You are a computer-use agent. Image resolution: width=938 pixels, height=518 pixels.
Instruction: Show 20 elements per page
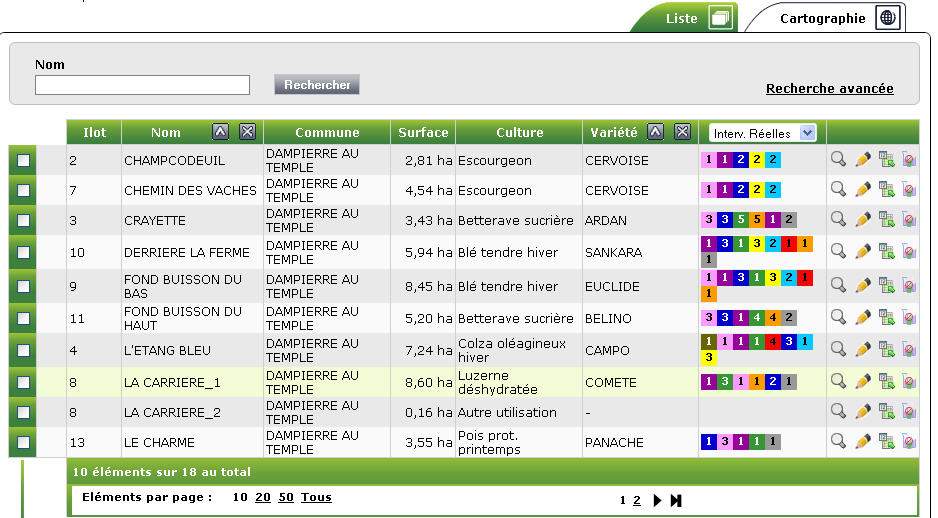point(263,497)
